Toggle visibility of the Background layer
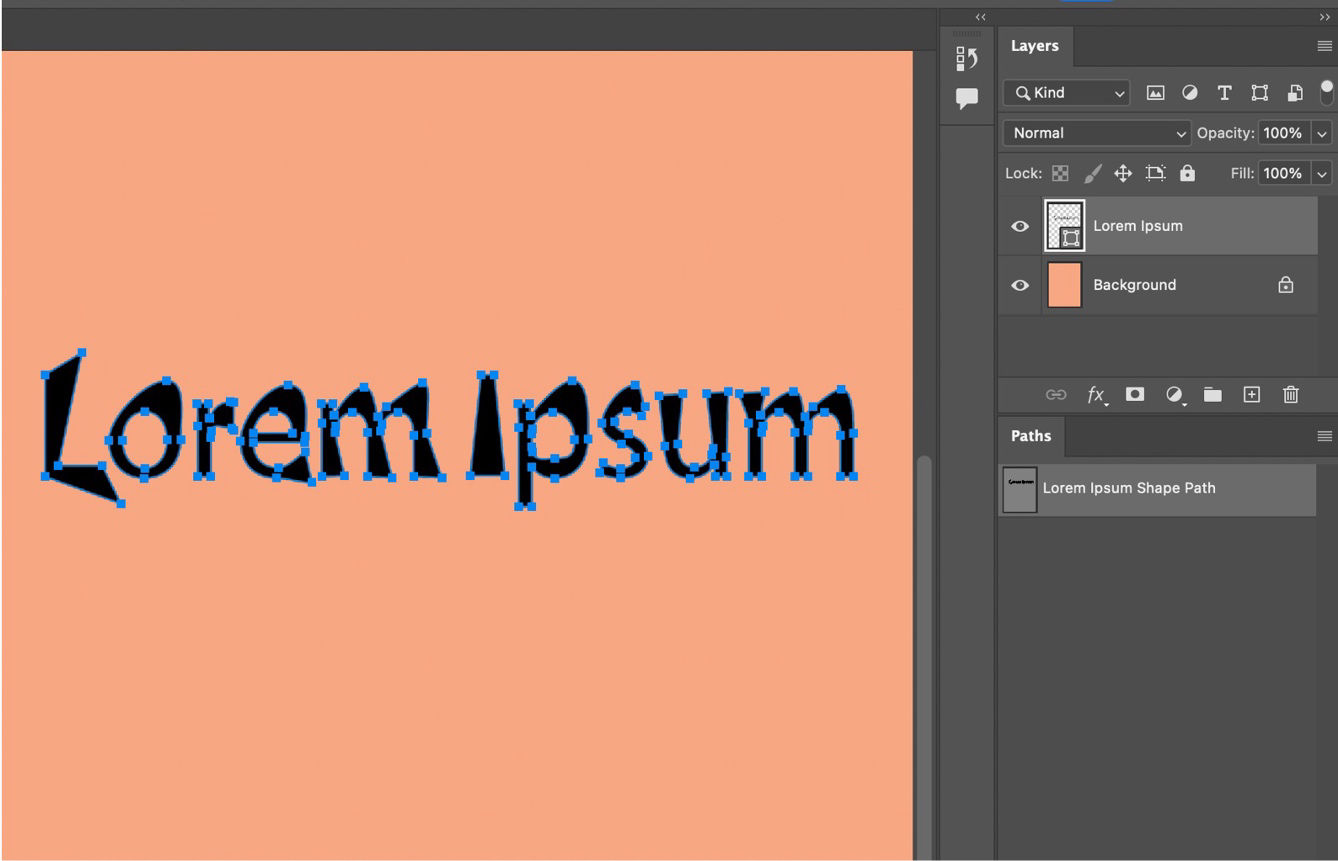This screenshot has height=861, width=1338. pos(1019,285)
